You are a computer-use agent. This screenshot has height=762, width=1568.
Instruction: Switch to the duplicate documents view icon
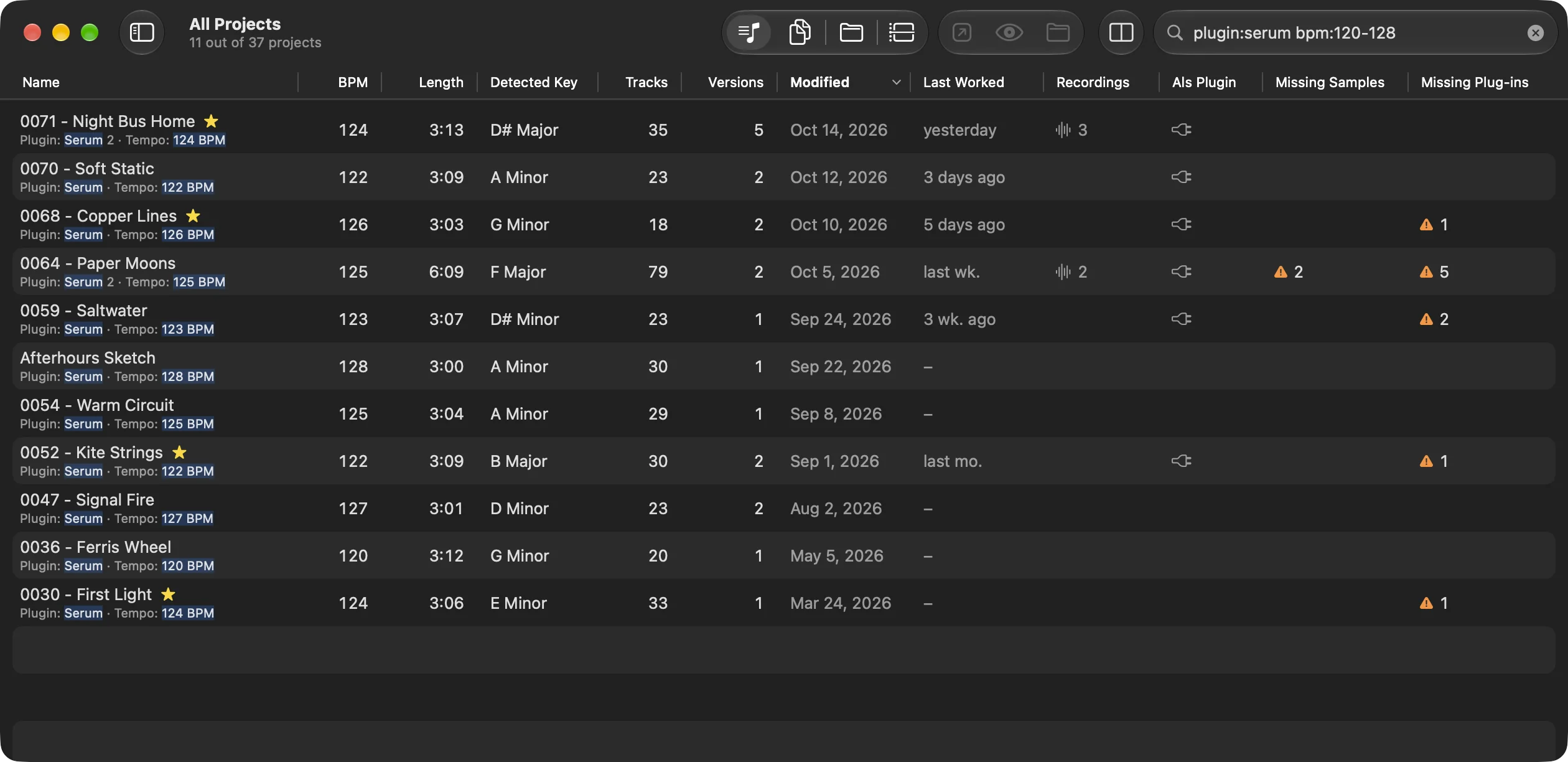(800, 32)
